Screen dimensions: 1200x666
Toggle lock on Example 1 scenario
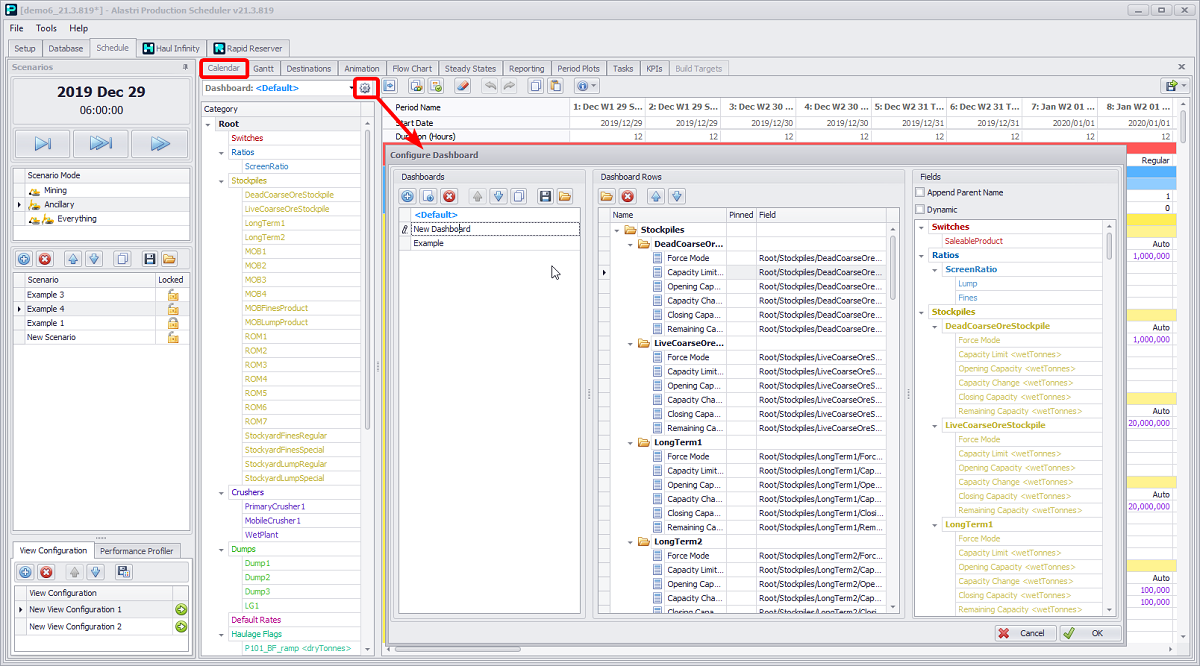172,323
